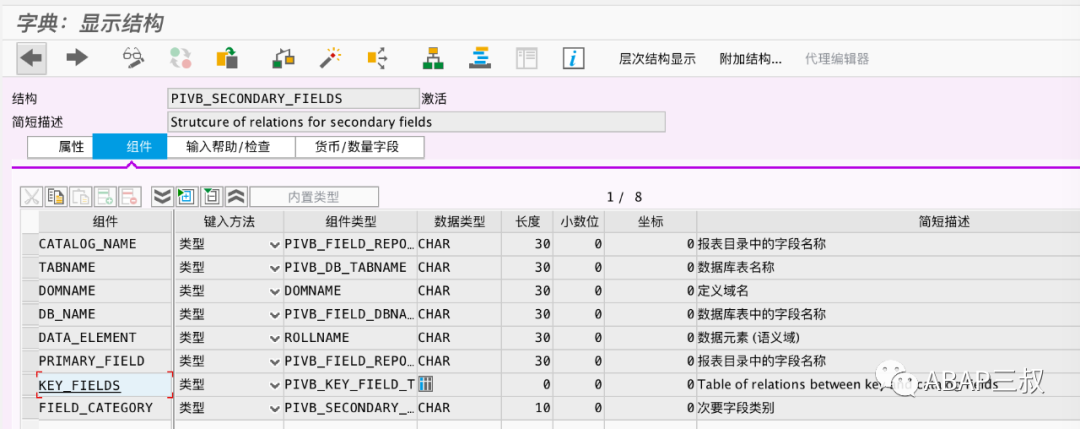This screenshot has height=429, width=1080.
Task: Click the 代理编辑器 button
Action: click(837, 59)
